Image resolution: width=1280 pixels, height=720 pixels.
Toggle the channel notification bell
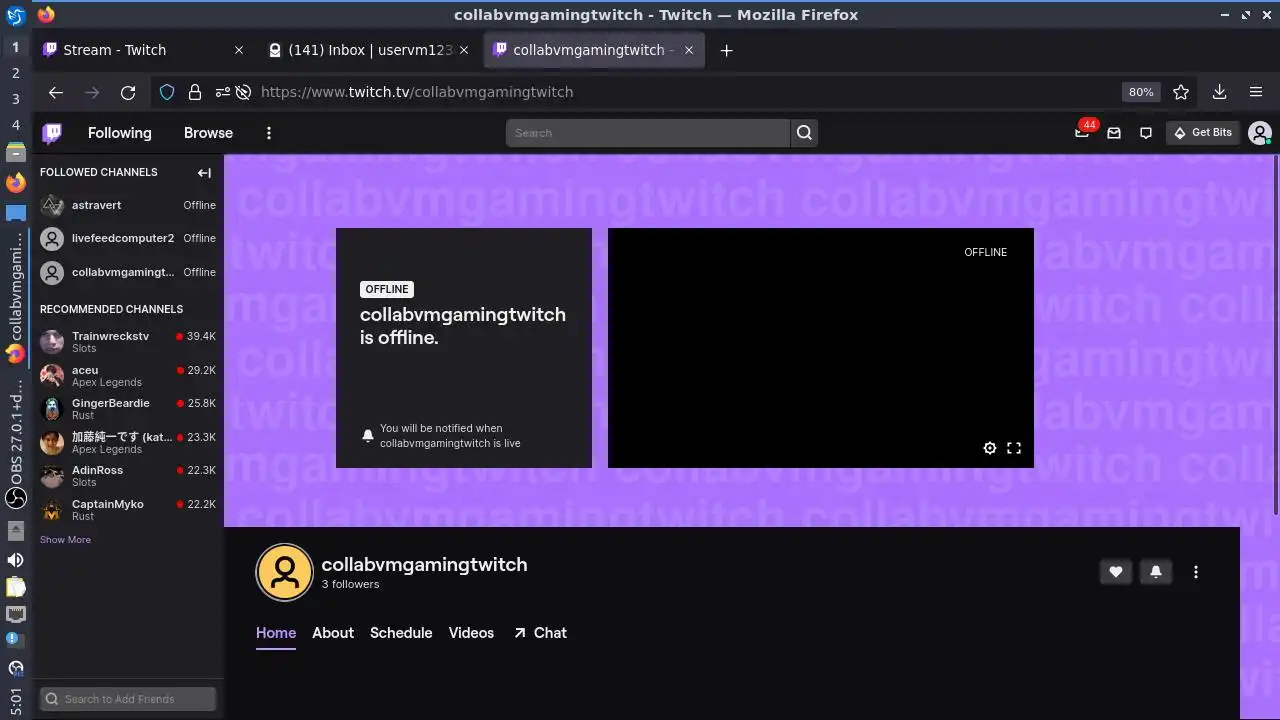[1156, 572]
